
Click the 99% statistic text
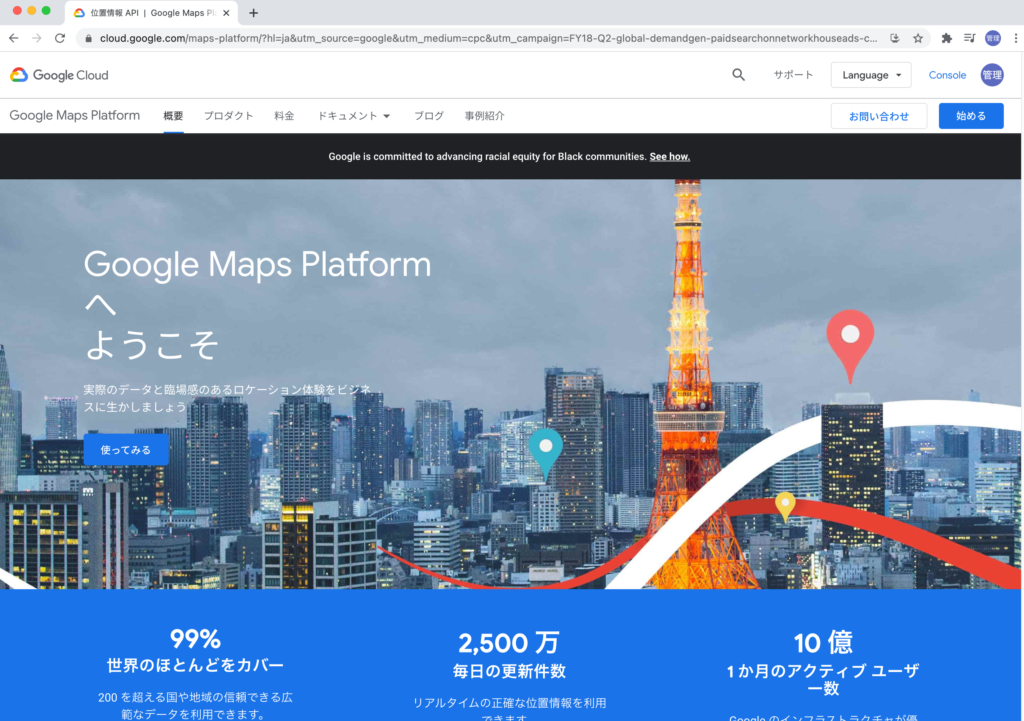[x=195, y=639]
